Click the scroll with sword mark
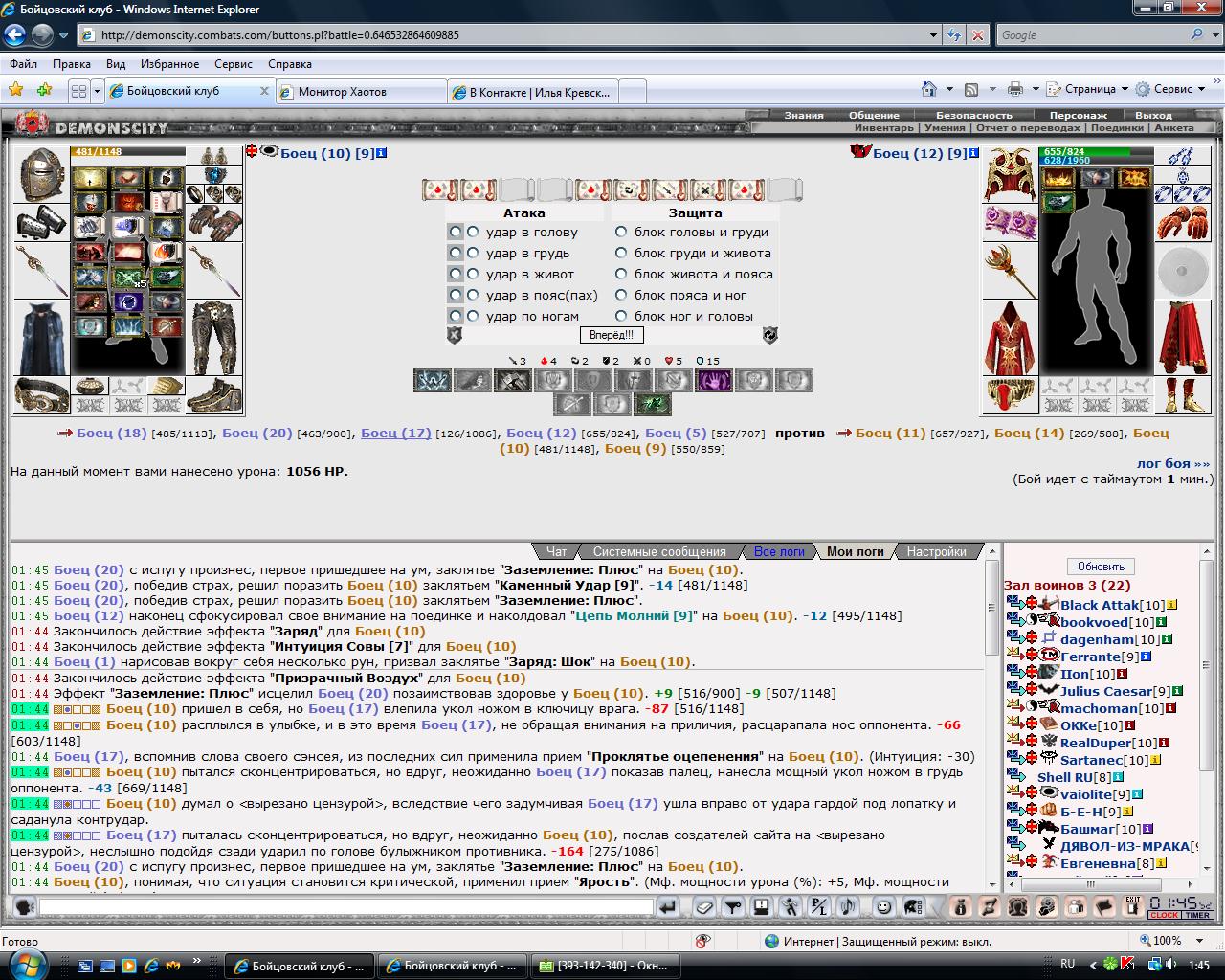 point(670,189)
